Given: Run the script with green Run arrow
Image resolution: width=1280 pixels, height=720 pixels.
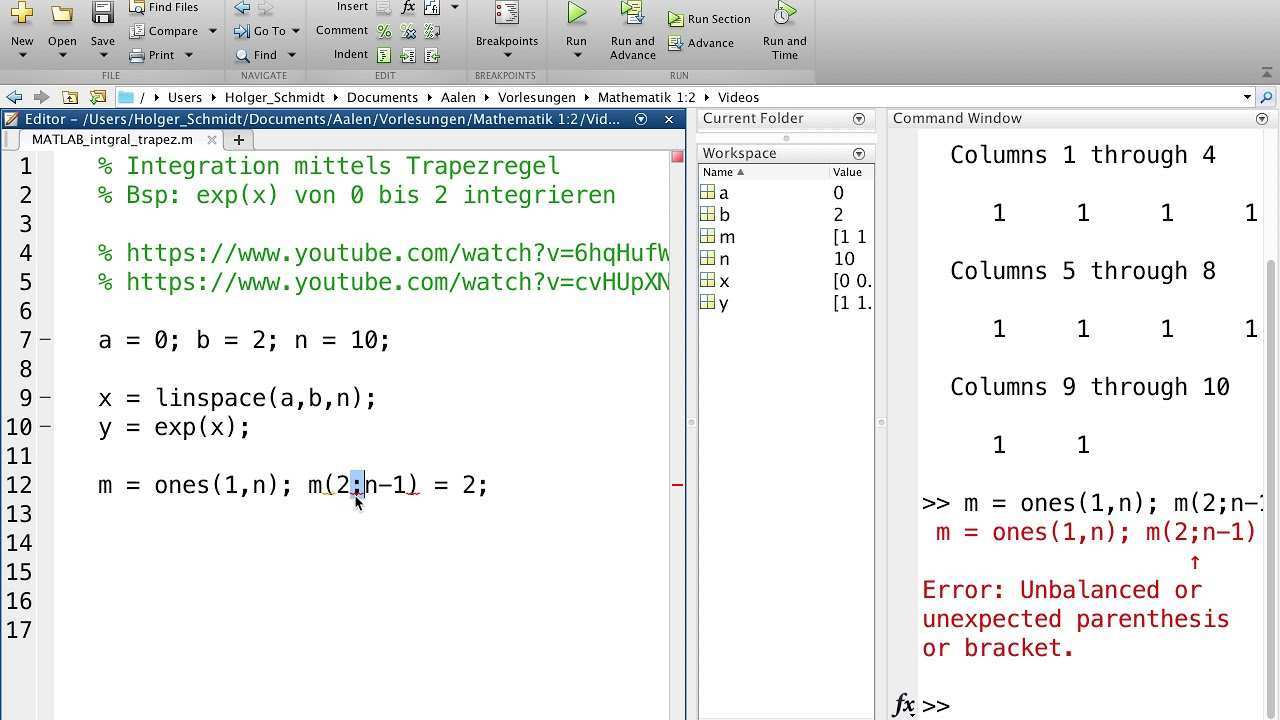Looking at the screenshot, I should (576, 14).
